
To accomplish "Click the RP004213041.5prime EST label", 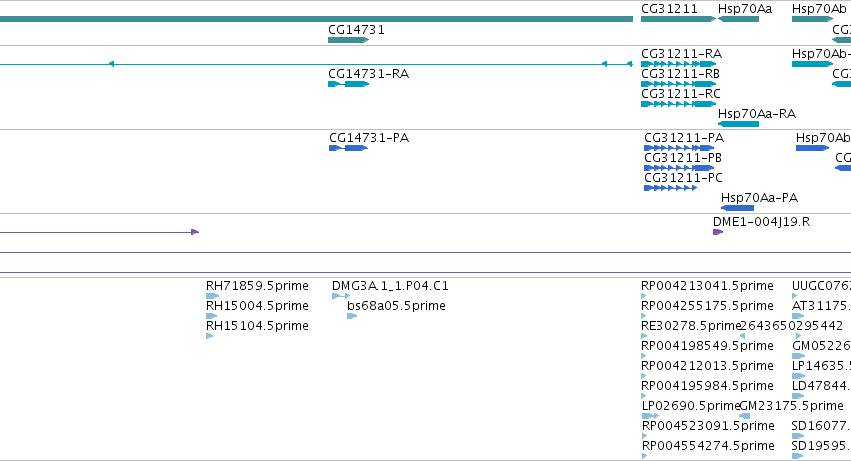I will pyautogui.click(x=707, y=286).
